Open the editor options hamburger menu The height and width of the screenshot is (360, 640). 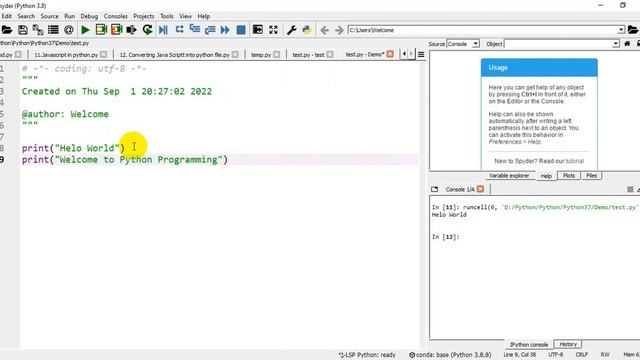(421, 54)
